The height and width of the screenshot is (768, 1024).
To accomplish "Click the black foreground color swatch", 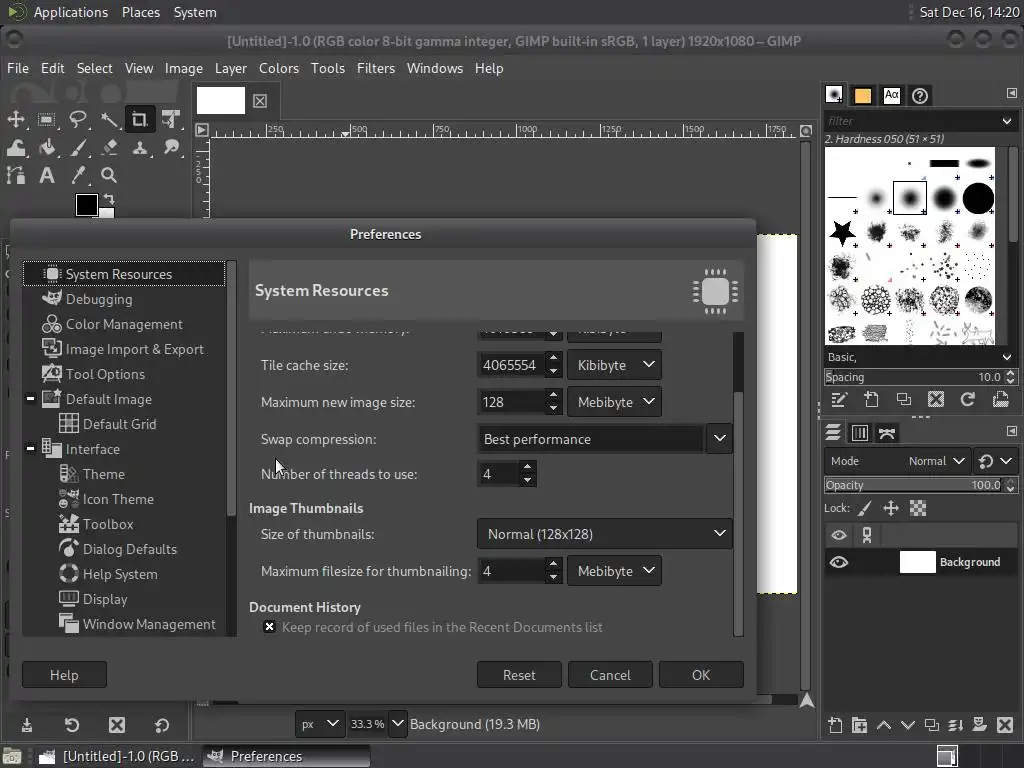I will [86, 204].
